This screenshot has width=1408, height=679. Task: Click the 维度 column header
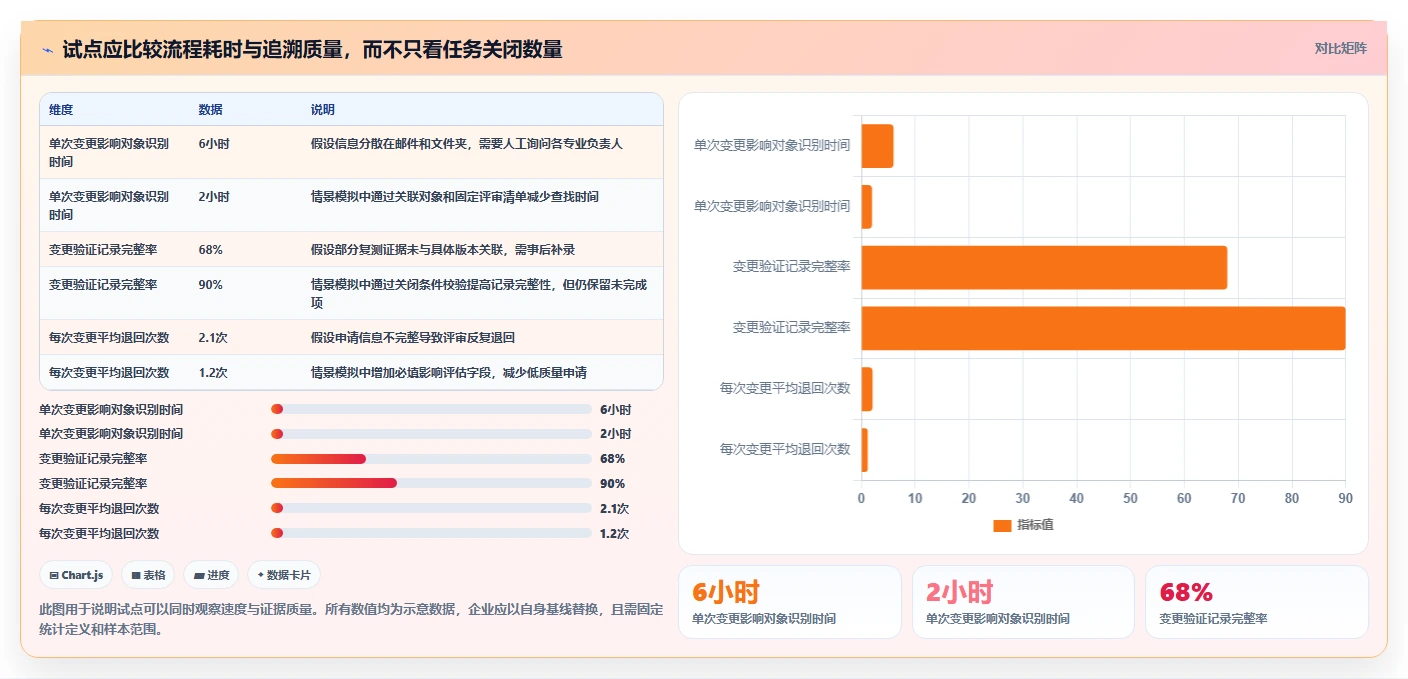point(61,110)
